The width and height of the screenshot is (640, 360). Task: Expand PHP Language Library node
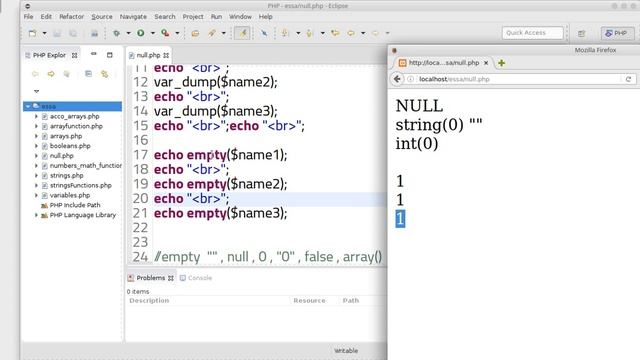[x=36, y=215]
